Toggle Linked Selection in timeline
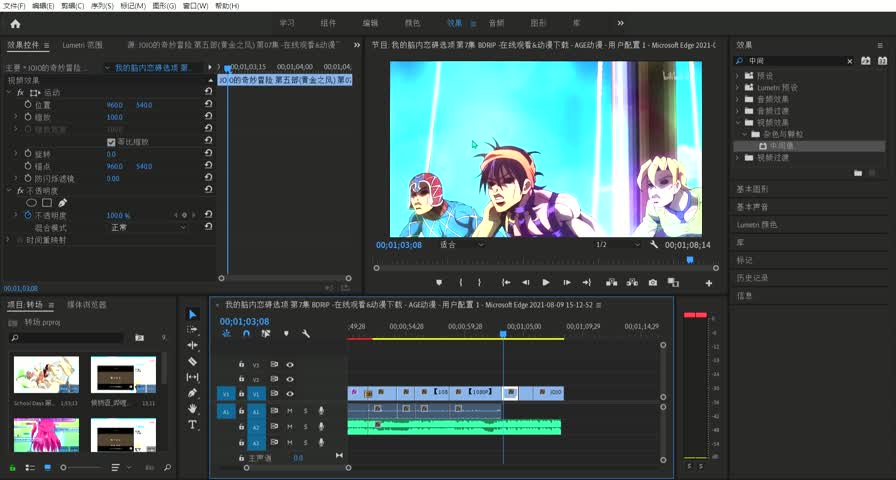The image size is (896, 480). (266, 333)
